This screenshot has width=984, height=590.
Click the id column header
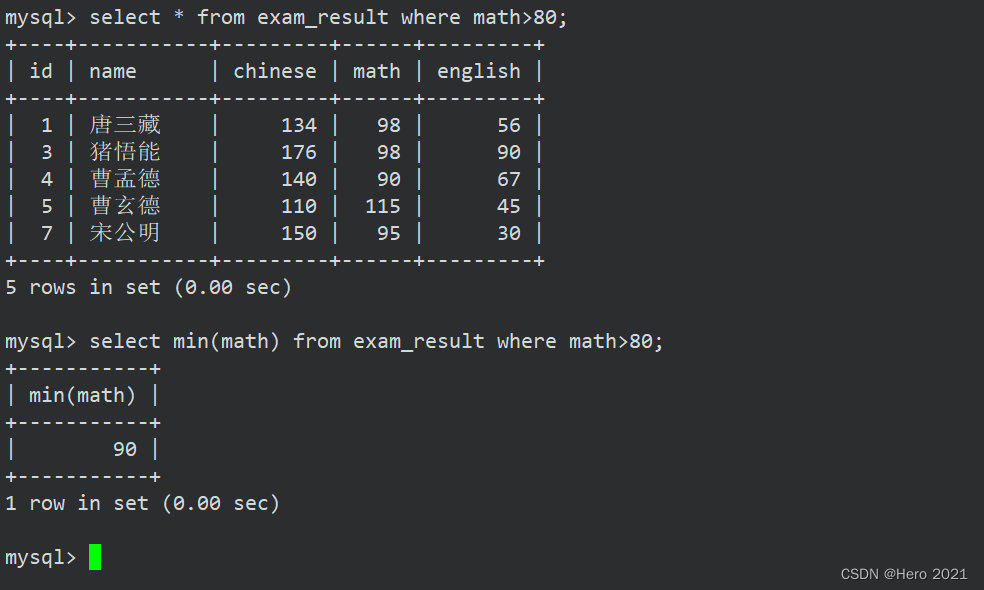tap(41, 71)
